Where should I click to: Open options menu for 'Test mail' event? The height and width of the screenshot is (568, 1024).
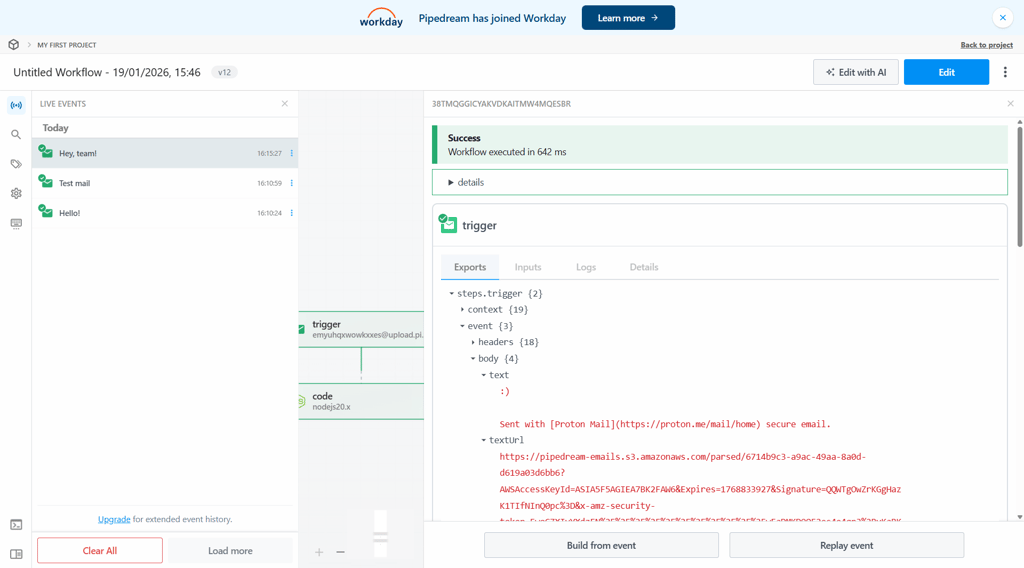pos(291,183)
